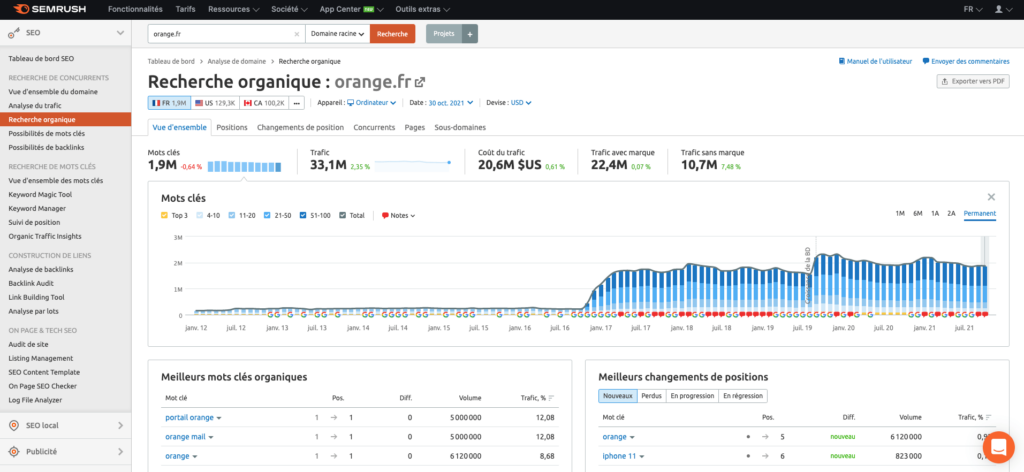
Task: Click the Publicité target icon
Action: click(x=14, y=452)
